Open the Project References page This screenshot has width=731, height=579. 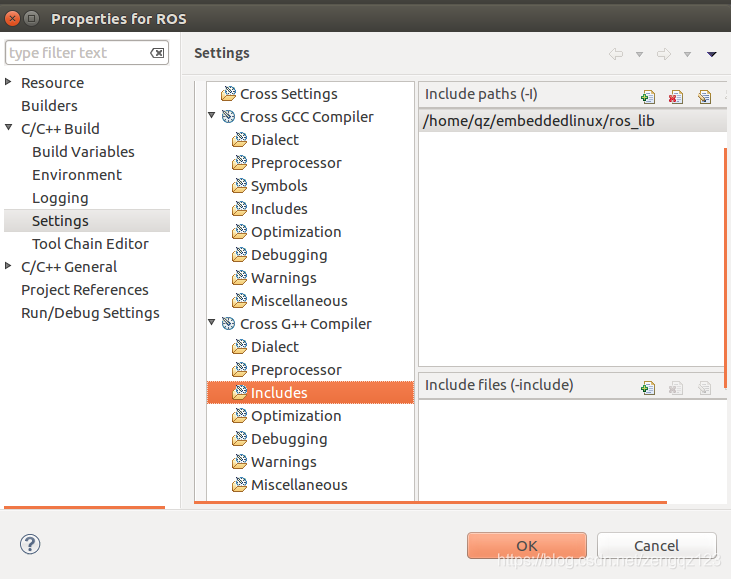pyautogui.click(x=85, y=290)
